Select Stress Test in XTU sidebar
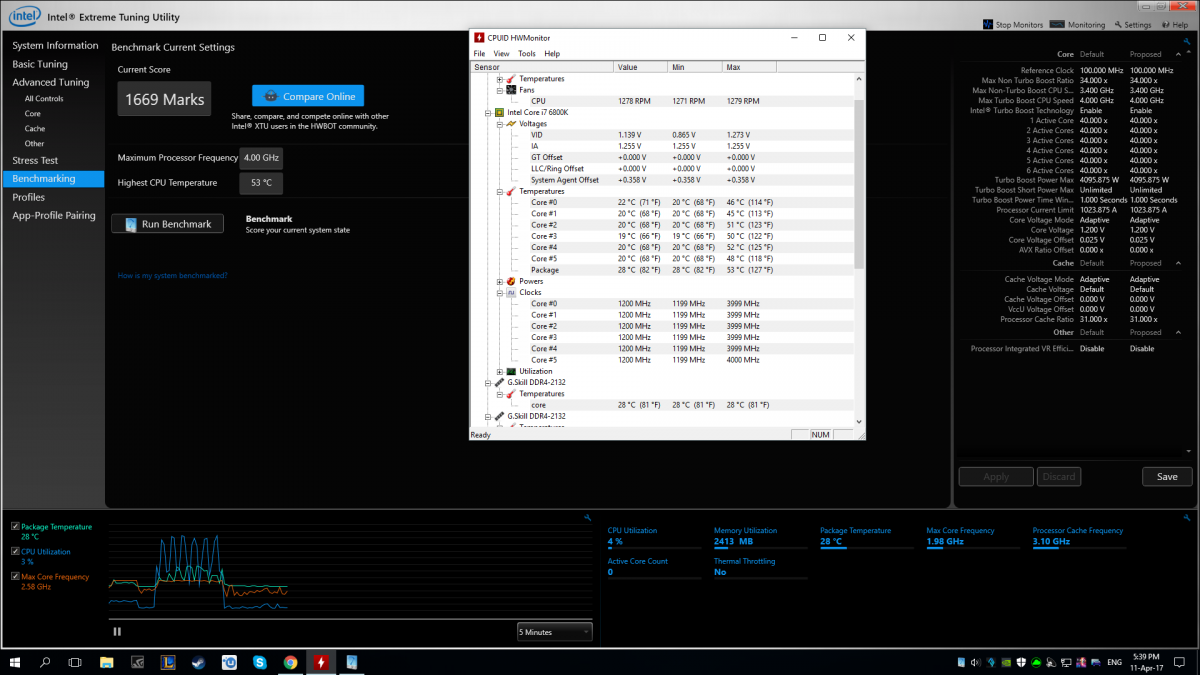The image size is (1200, 675). [35, 160]
